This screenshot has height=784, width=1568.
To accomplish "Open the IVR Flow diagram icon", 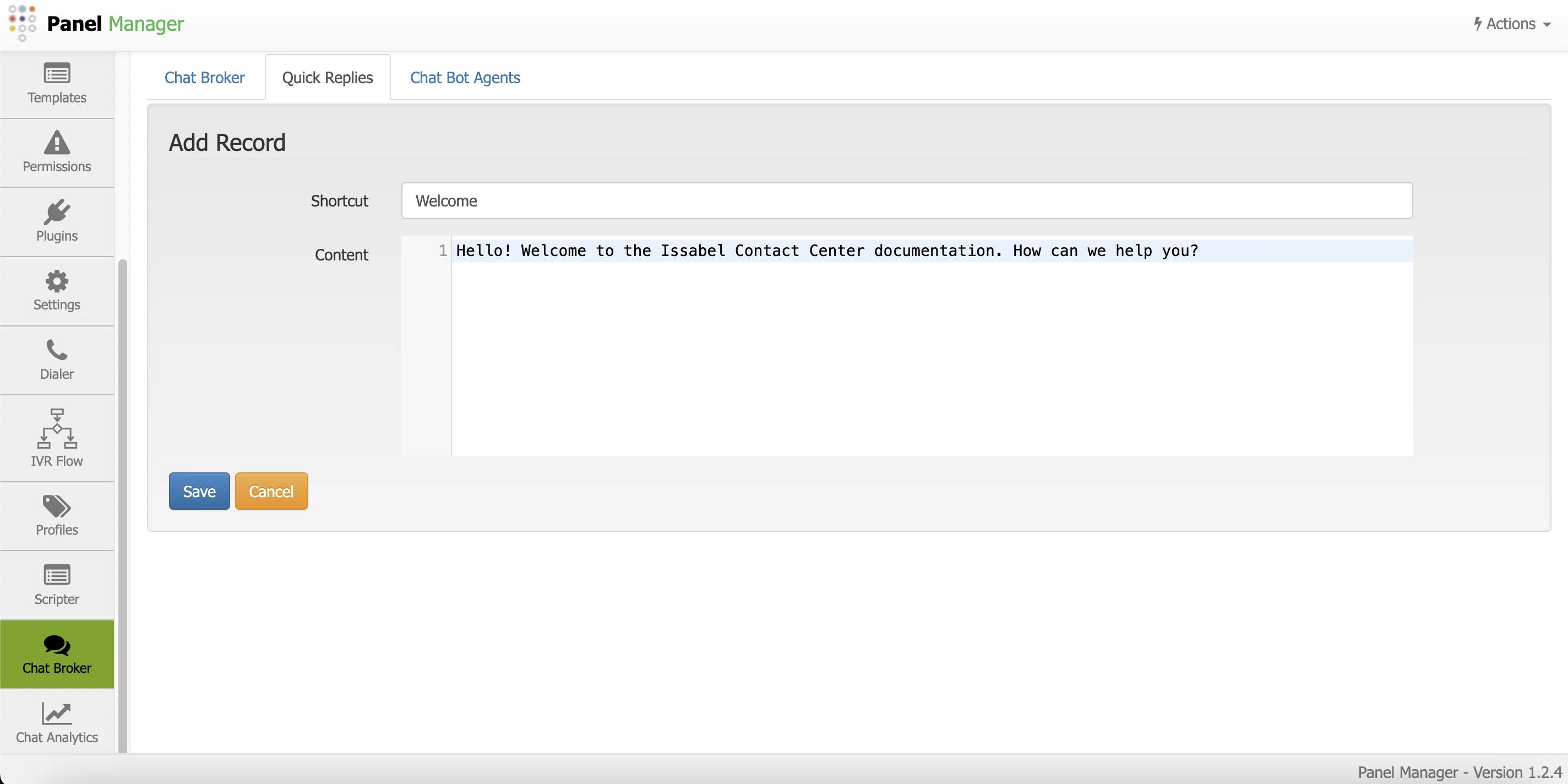I will coord(57,428).
